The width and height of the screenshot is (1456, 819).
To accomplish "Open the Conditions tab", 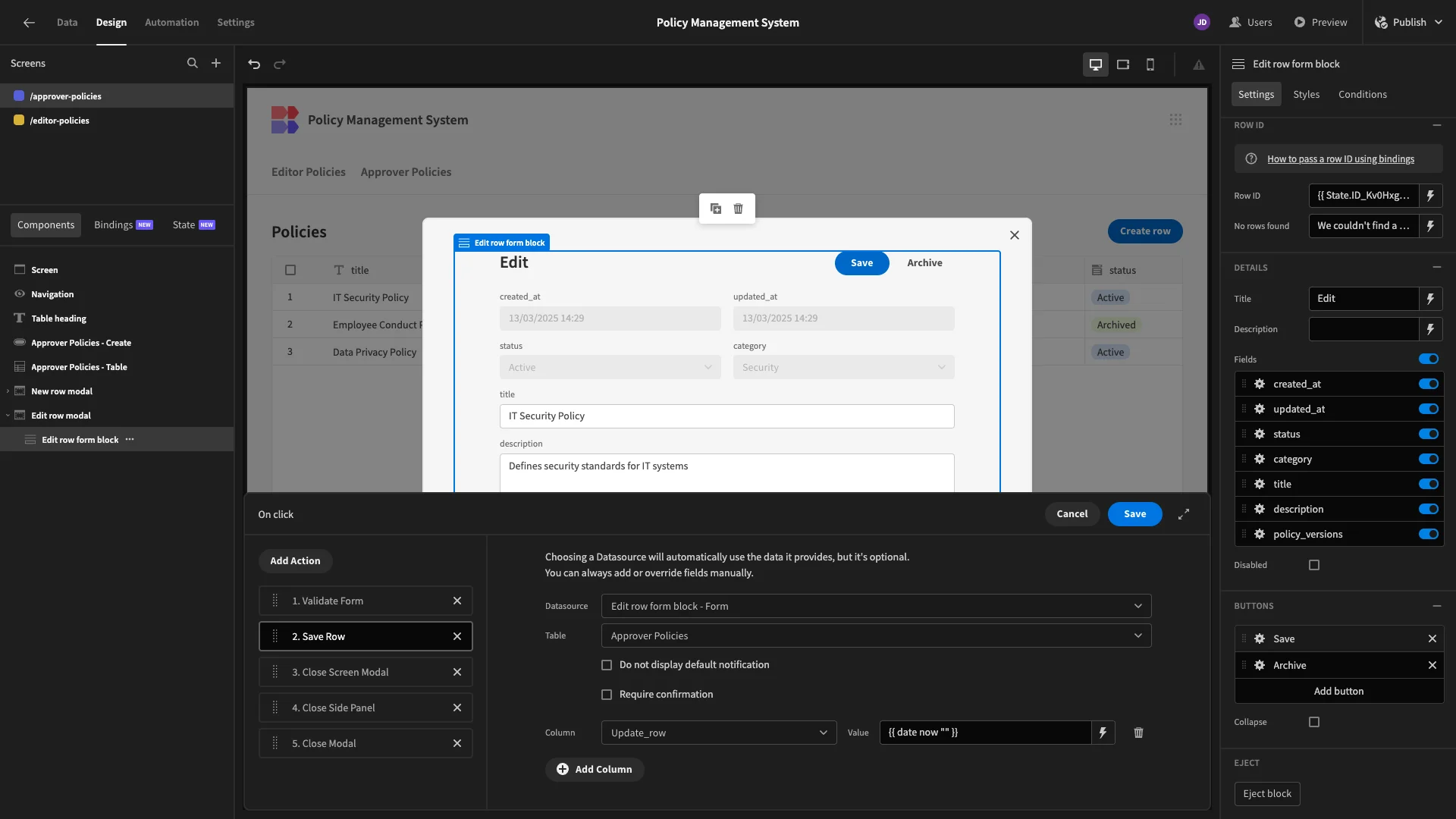I will point(1362,95).
